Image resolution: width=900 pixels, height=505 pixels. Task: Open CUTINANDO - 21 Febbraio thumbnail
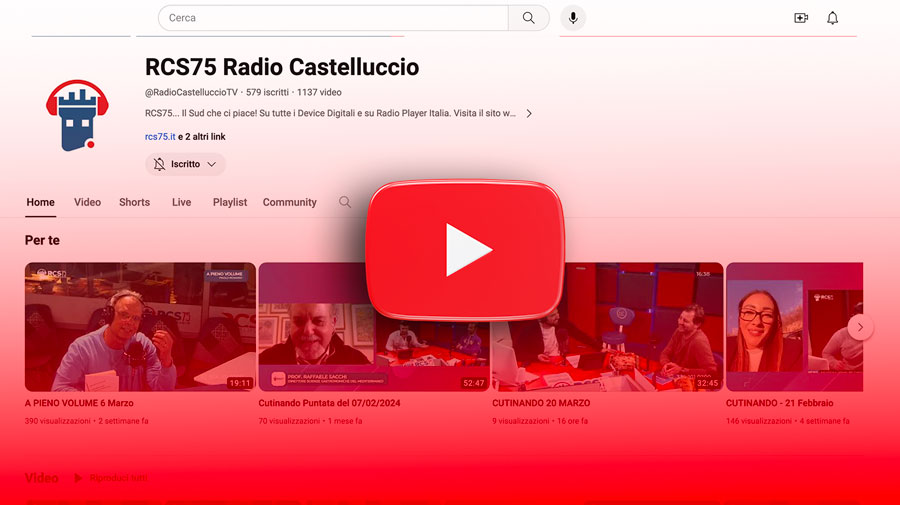[794, 327]
